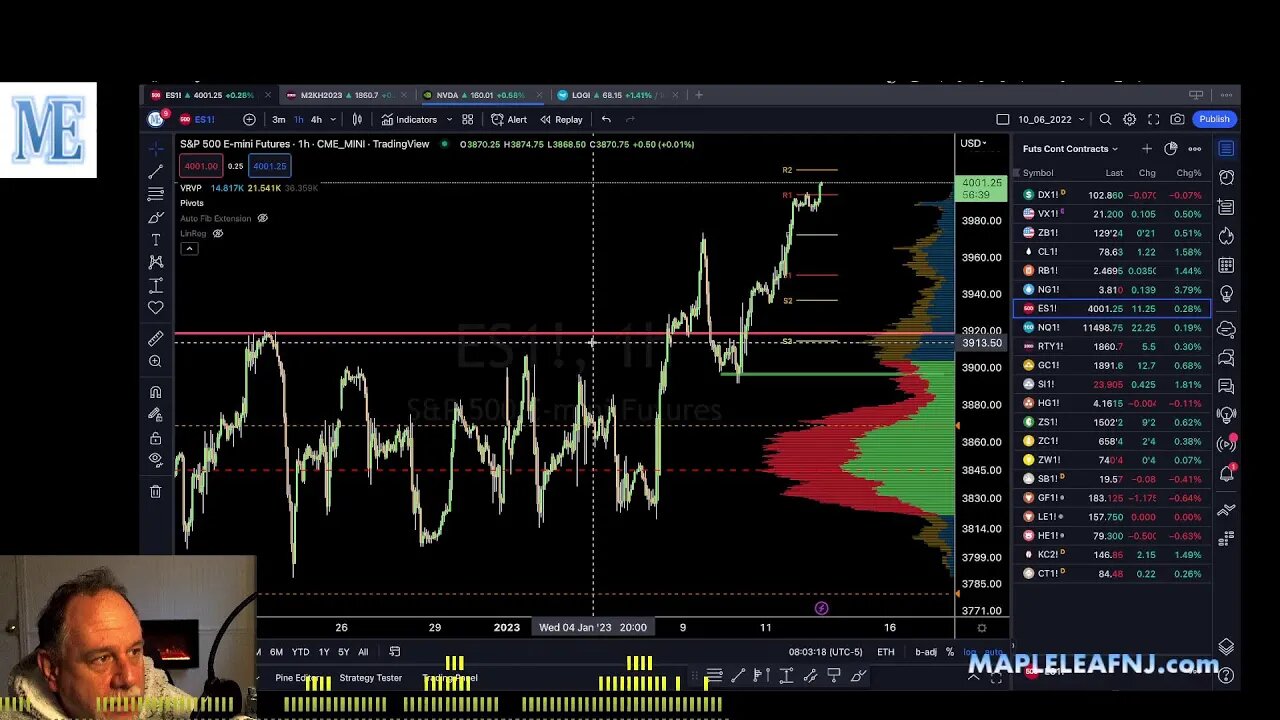1280x720 pixels.
Task: Open the prediction and measurement tools
Action: 156,285
